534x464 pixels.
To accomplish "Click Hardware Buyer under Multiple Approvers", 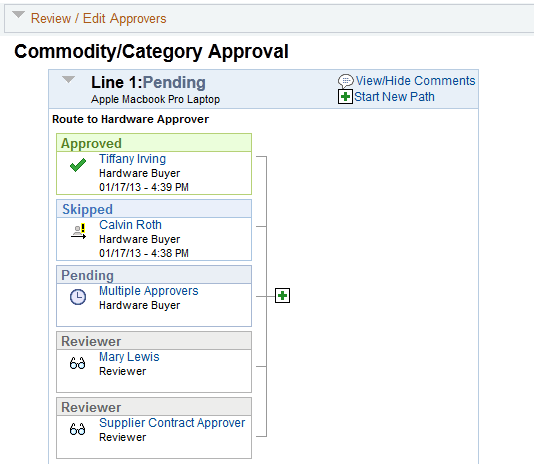I will point(139,305).
